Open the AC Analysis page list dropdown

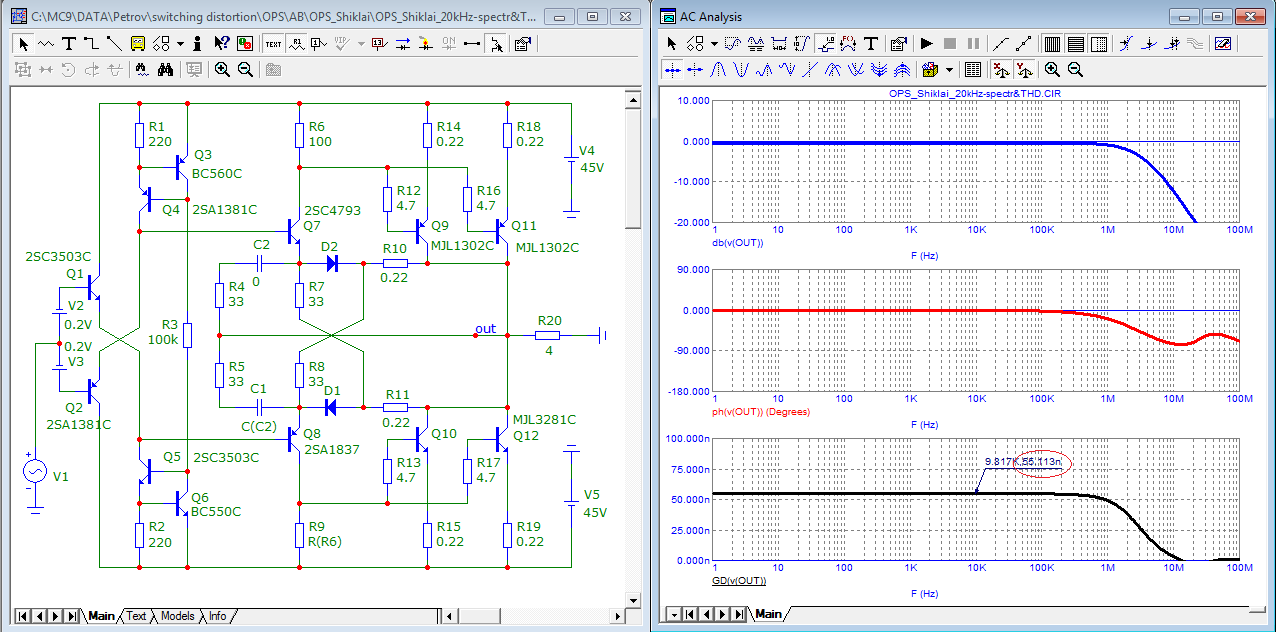coord(674,614)
